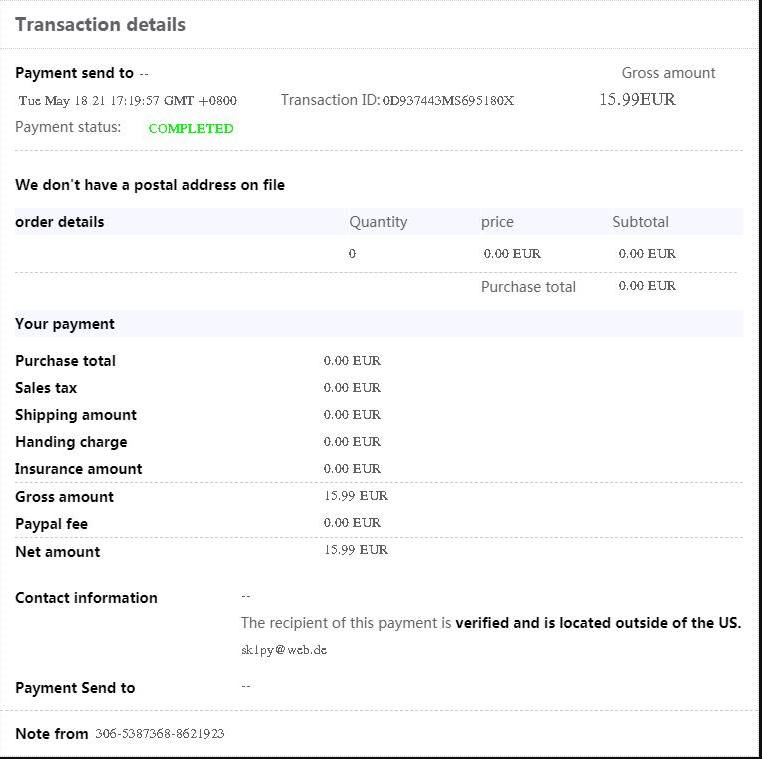Click the recipient email sk1py@web.de
The width and height of the screenshot is (762, 759).
pyautogui.click(x=284, y=650)
